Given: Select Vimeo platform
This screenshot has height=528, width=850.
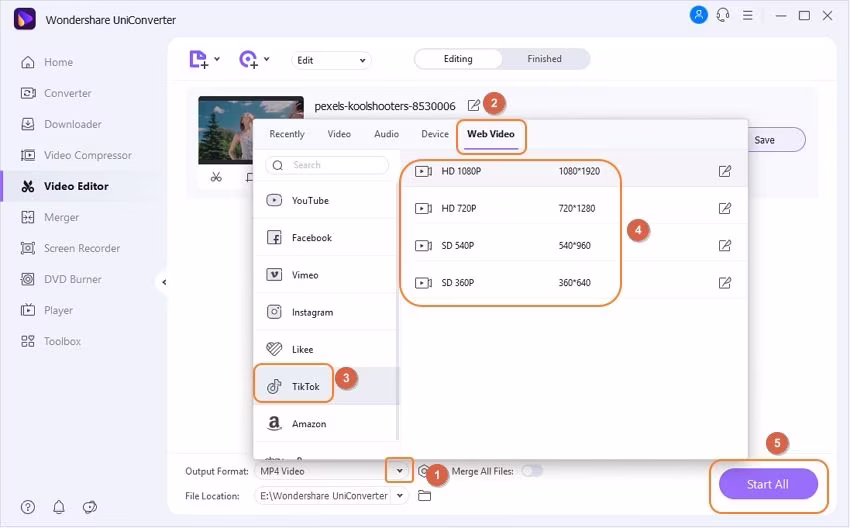Looking at the screenshot, I should coord(325,275).
